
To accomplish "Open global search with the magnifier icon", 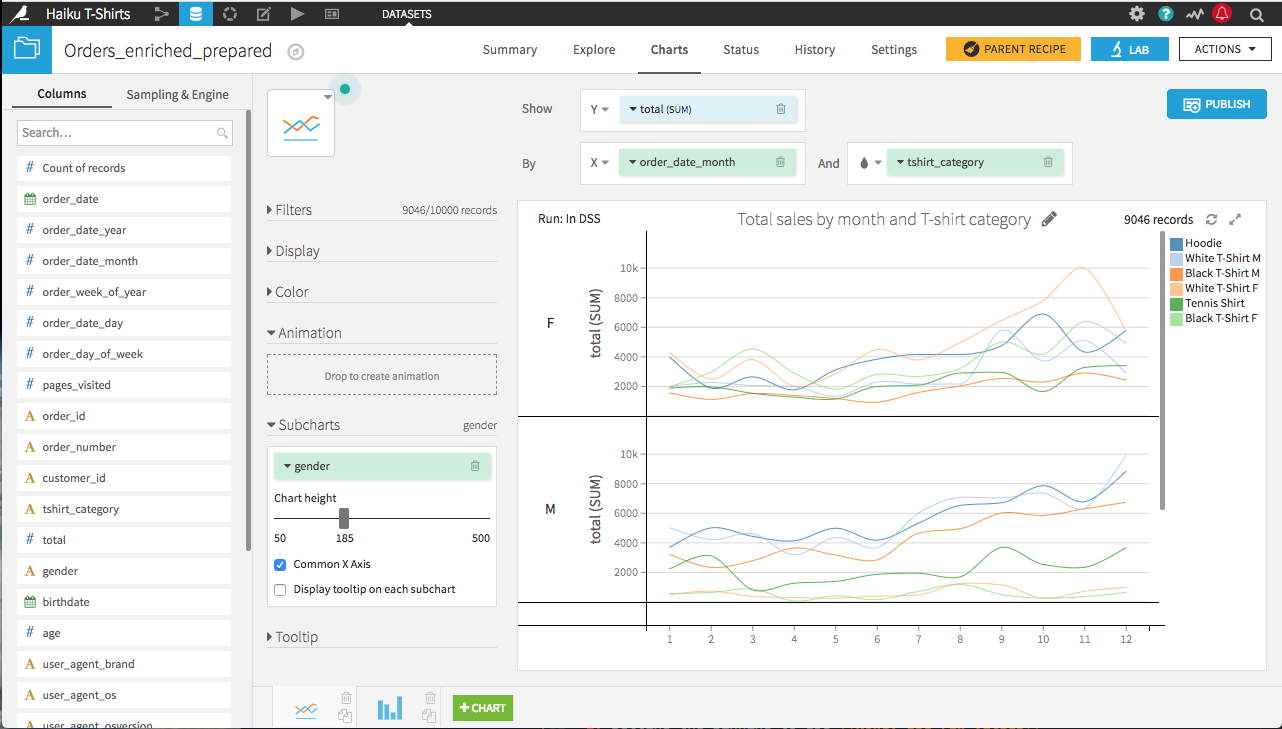I will [x=1256, y=14].
